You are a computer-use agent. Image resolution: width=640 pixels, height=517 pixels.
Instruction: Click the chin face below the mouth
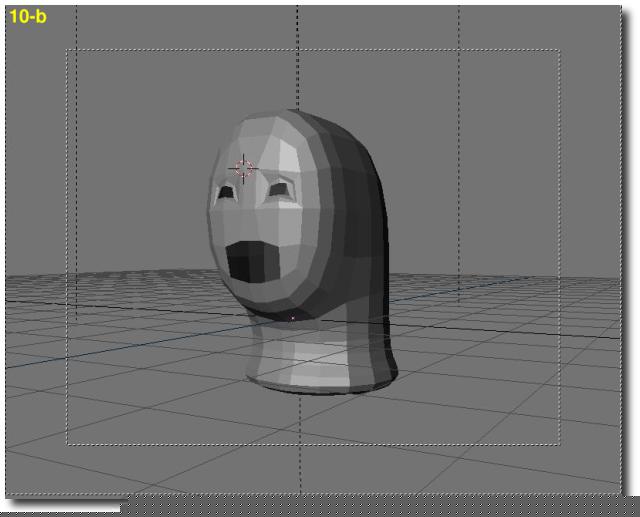click(x=265, y=300)
